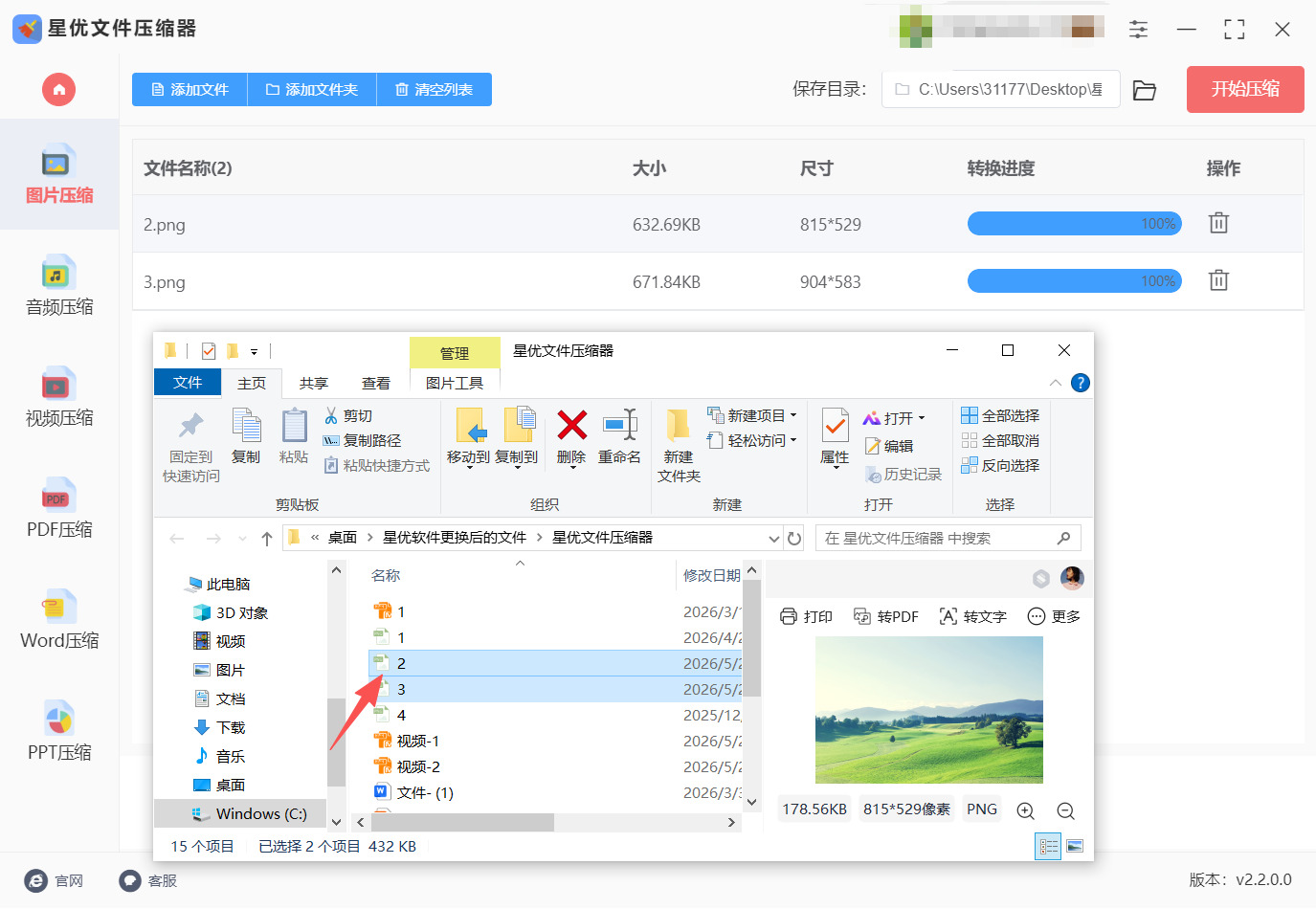Switch to the 共享 ribbon tab
The height and width of the screenshot is (909, 1316).
coord(314,383)
